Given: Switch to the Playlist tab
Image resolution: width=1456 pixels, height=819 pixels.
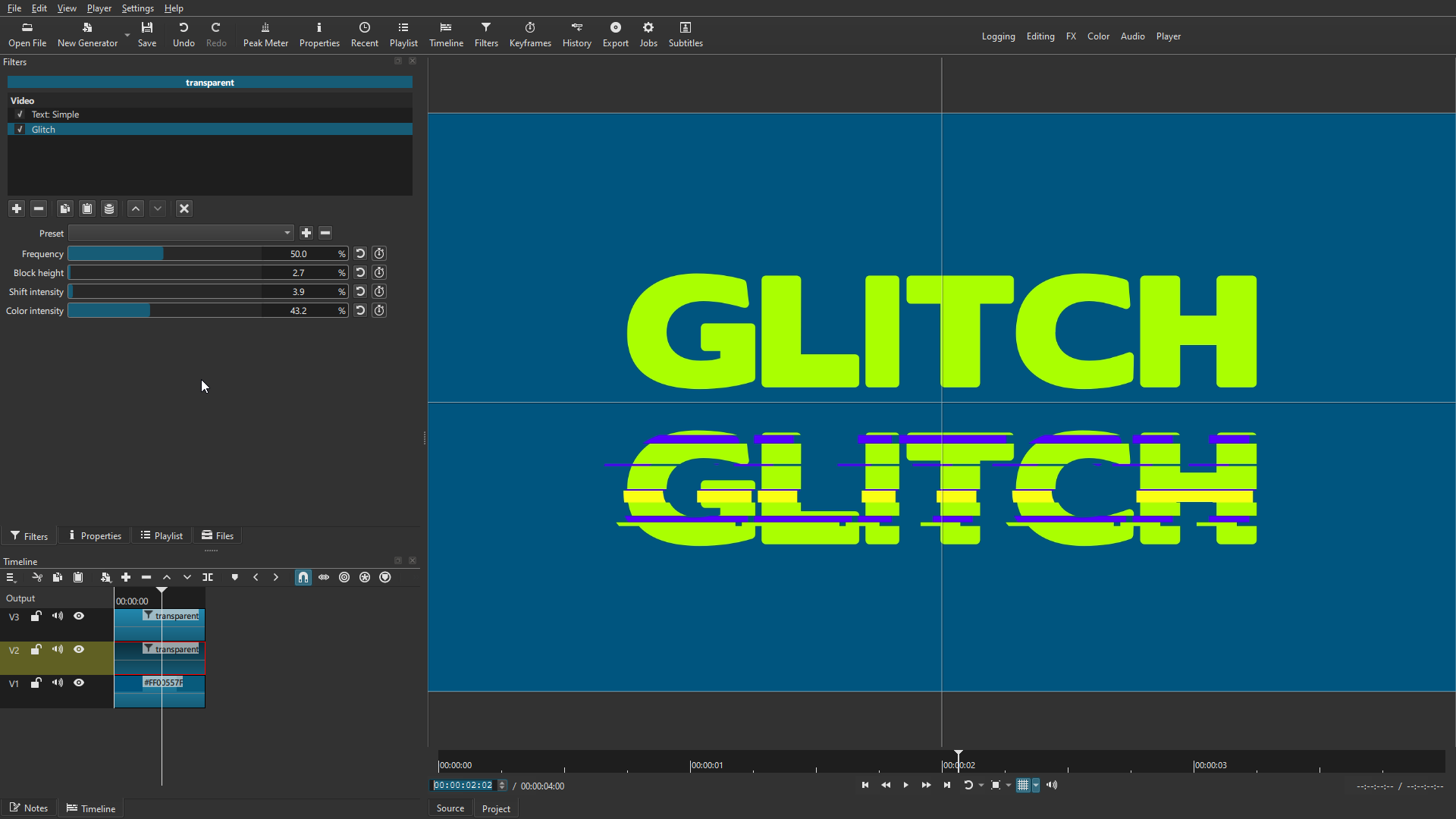Looking at the screenshot, I should 162,535.
